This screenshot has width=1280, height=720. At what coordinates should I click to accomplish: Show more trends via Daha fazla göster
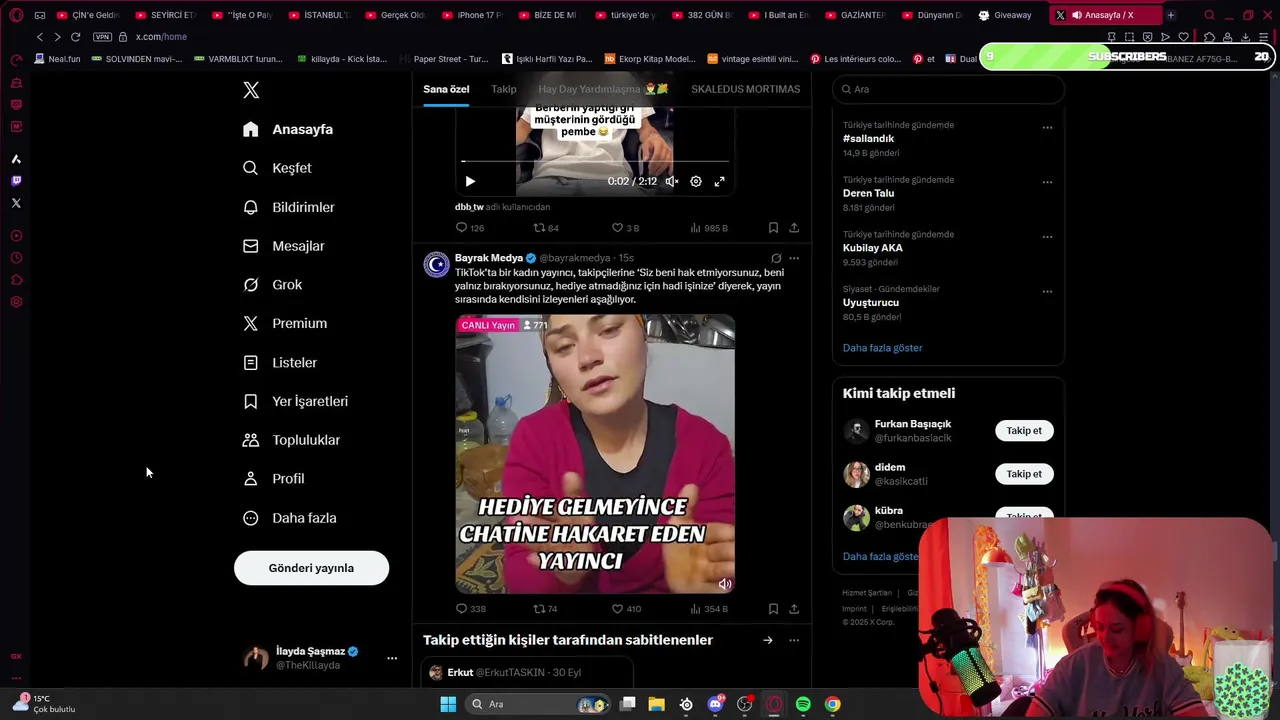(882, 348)
